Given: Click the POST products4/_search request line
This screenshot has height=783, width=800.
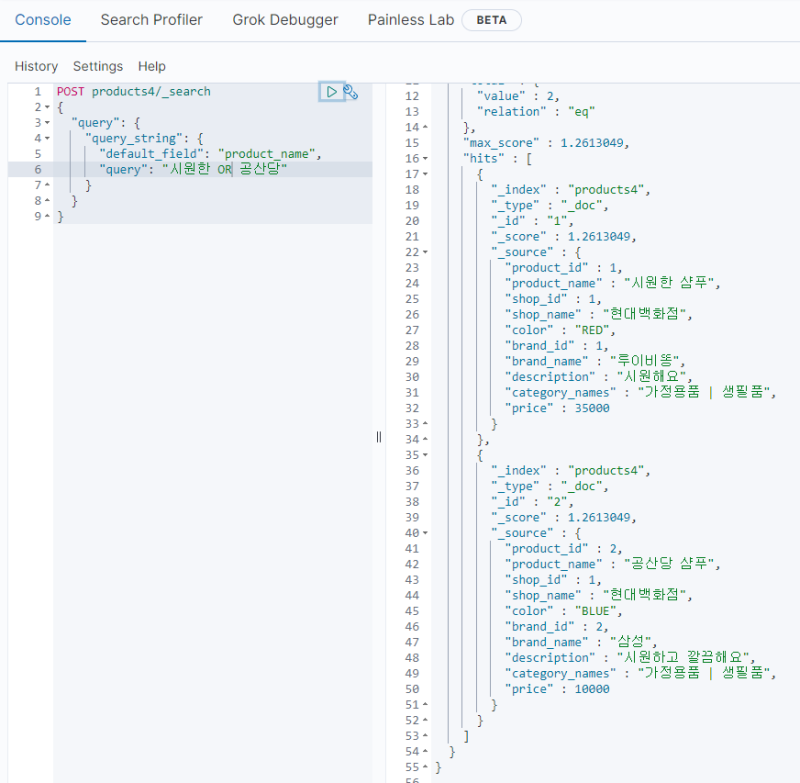Looking at the screenshot, I should [133, 92].
